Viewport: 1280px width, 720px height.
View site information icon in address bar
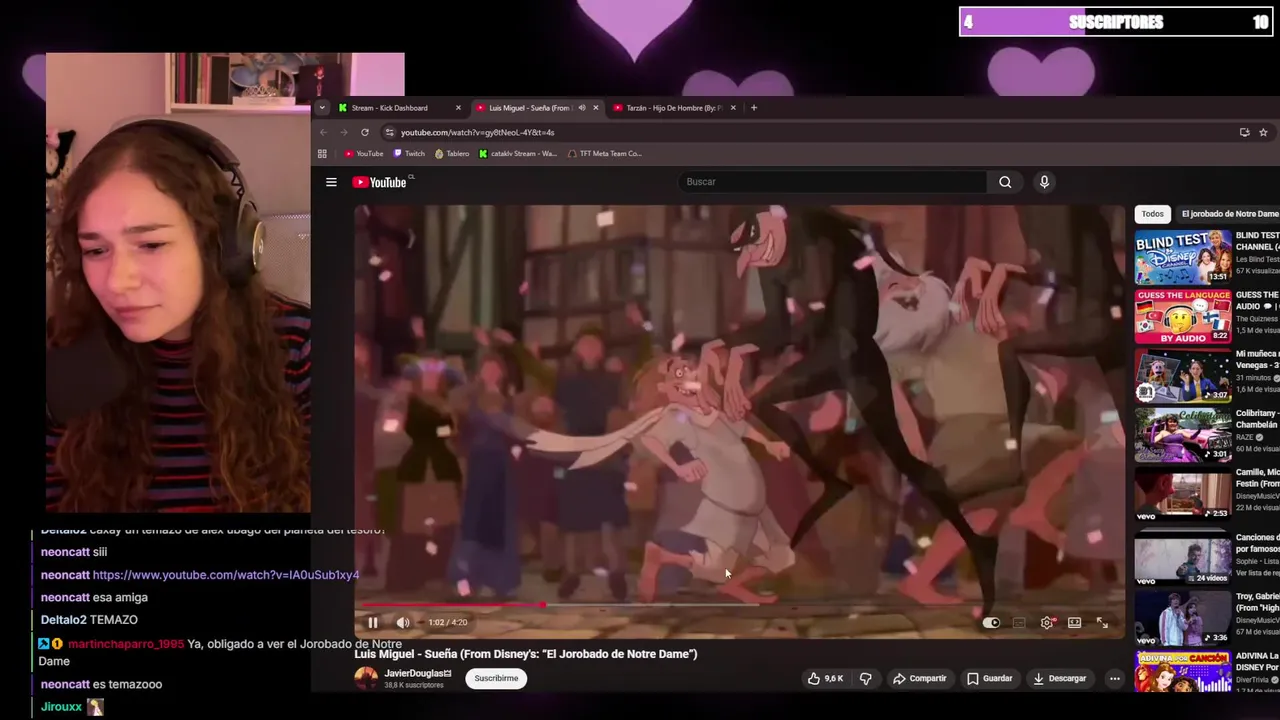click(389, 132)
